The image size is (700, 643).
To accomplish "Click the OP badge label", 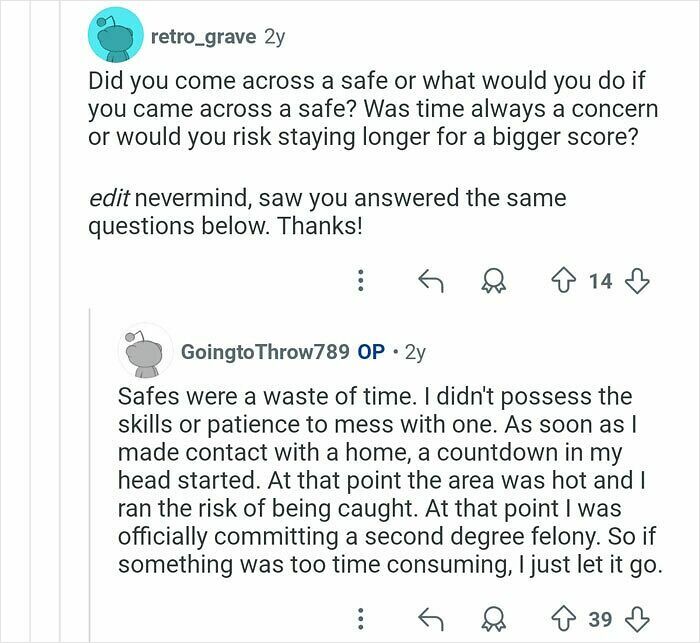I will click(371, 352).
